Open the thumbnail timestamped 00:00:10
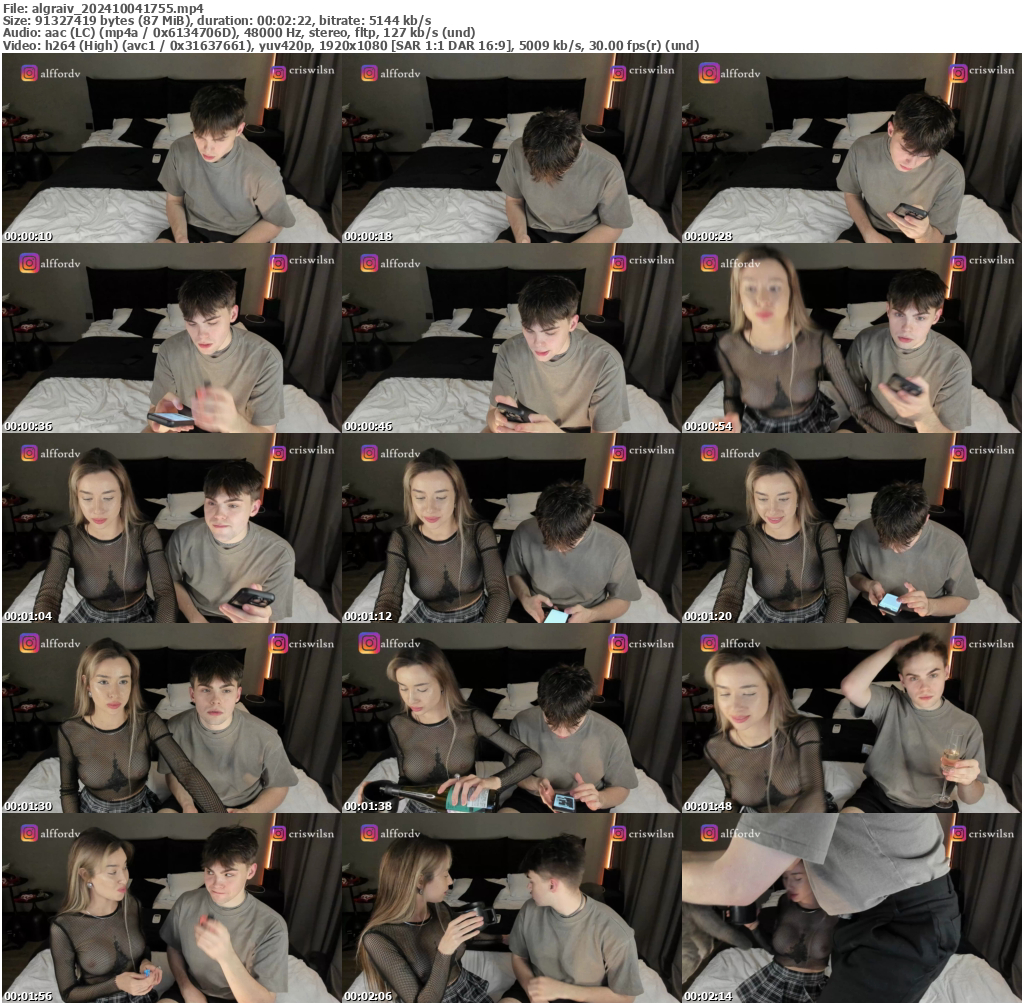The width and height of the screenshot is (1024, 1003). click(171, 148)
